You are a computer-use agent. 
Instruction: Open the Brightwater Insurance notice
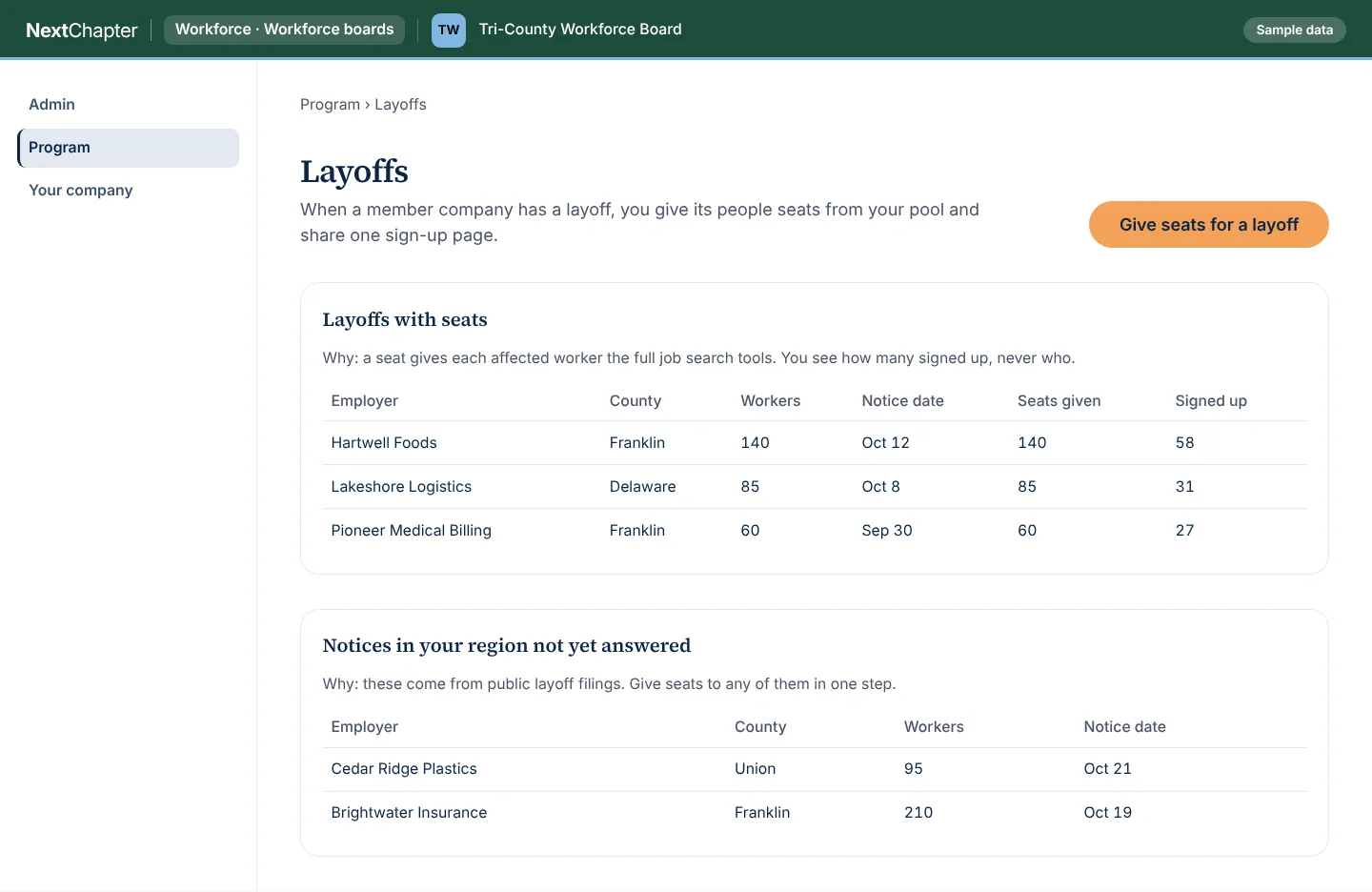coord(815,813)
